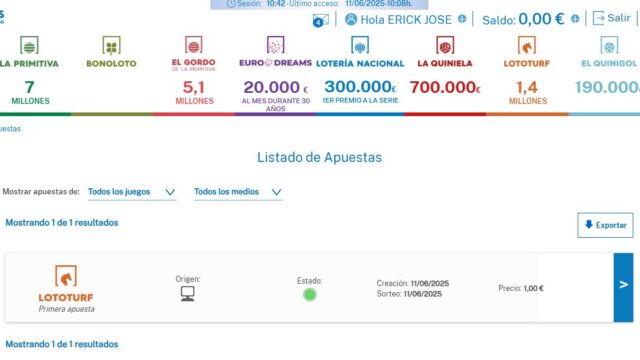Click the session clock icon

click(x=231, y=4)
